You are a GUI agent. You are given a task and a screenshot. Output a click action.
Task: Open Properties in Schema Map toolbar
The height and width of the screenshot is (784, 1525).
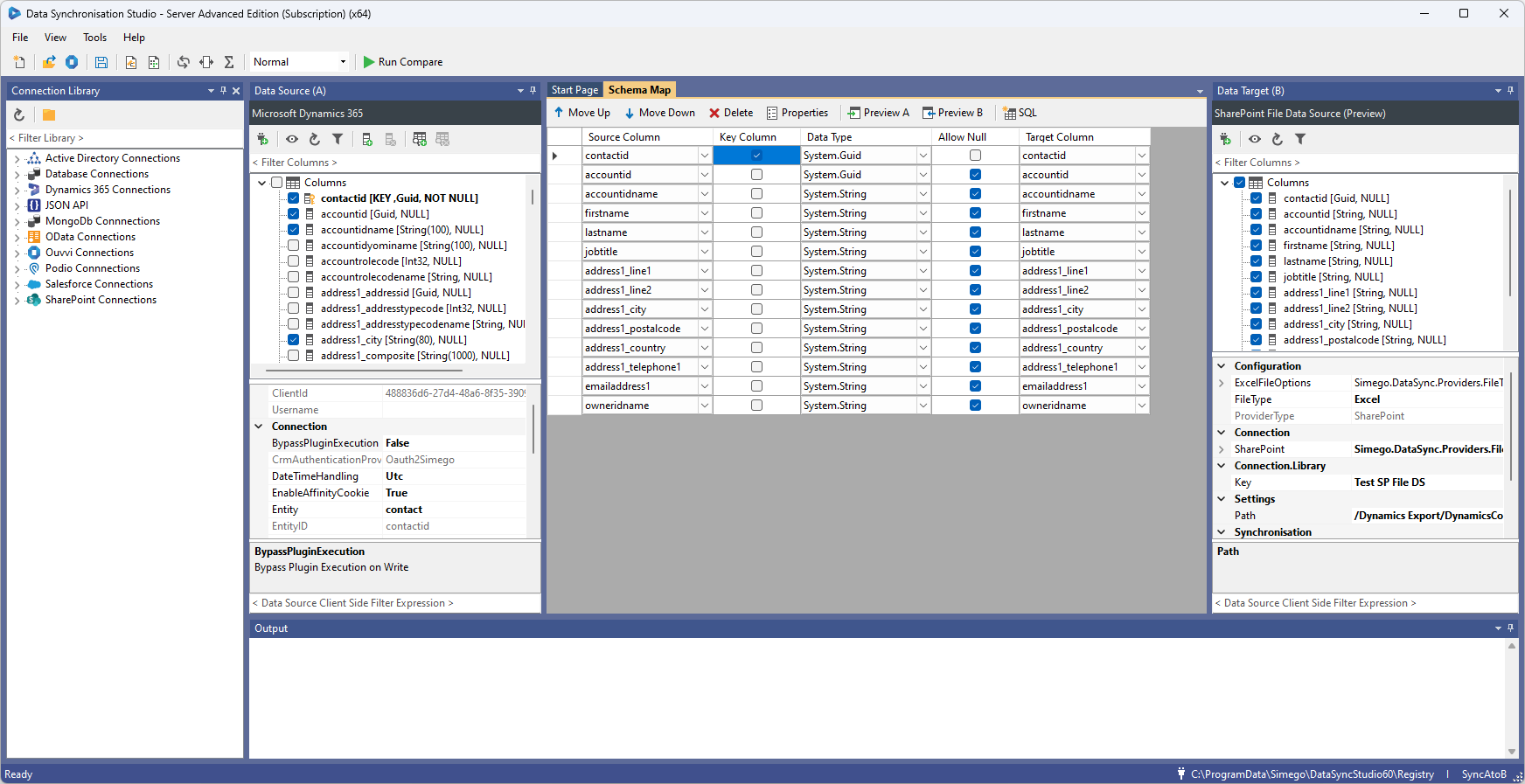click(797, 113)
